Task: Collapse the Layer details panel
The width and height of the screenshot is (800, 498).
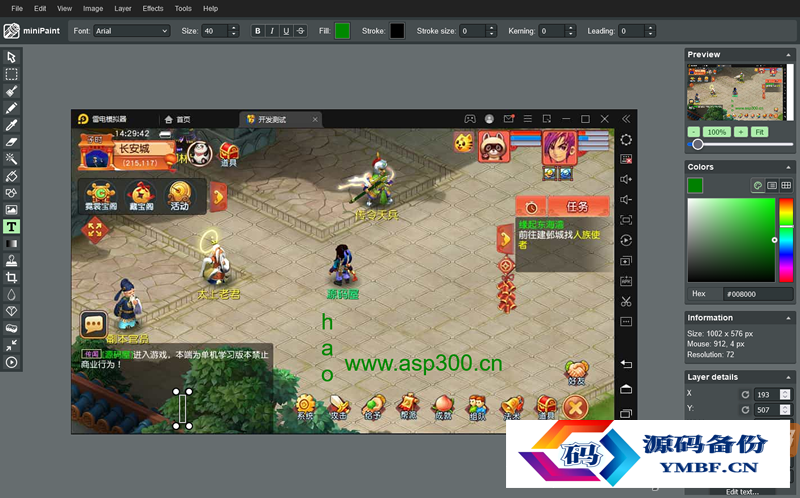Action: click(788, 377)
